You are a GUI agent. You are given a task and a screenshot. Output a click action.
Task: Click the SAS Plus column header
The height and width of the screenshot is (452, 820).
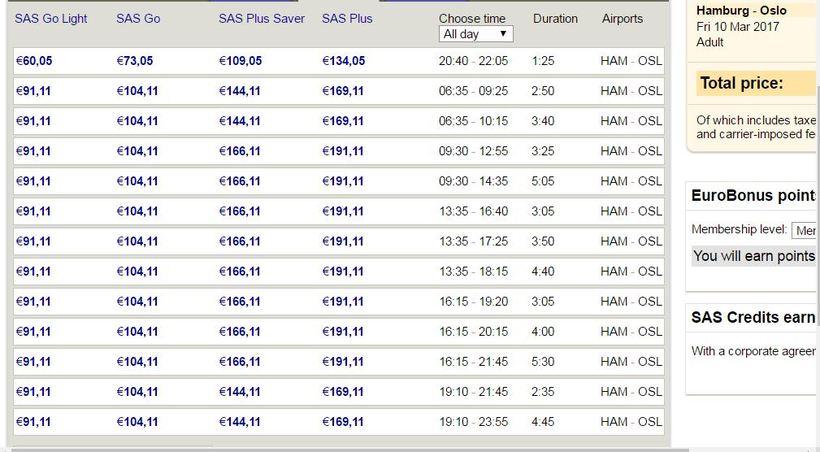pyautogui.click(x=347, y=19)
